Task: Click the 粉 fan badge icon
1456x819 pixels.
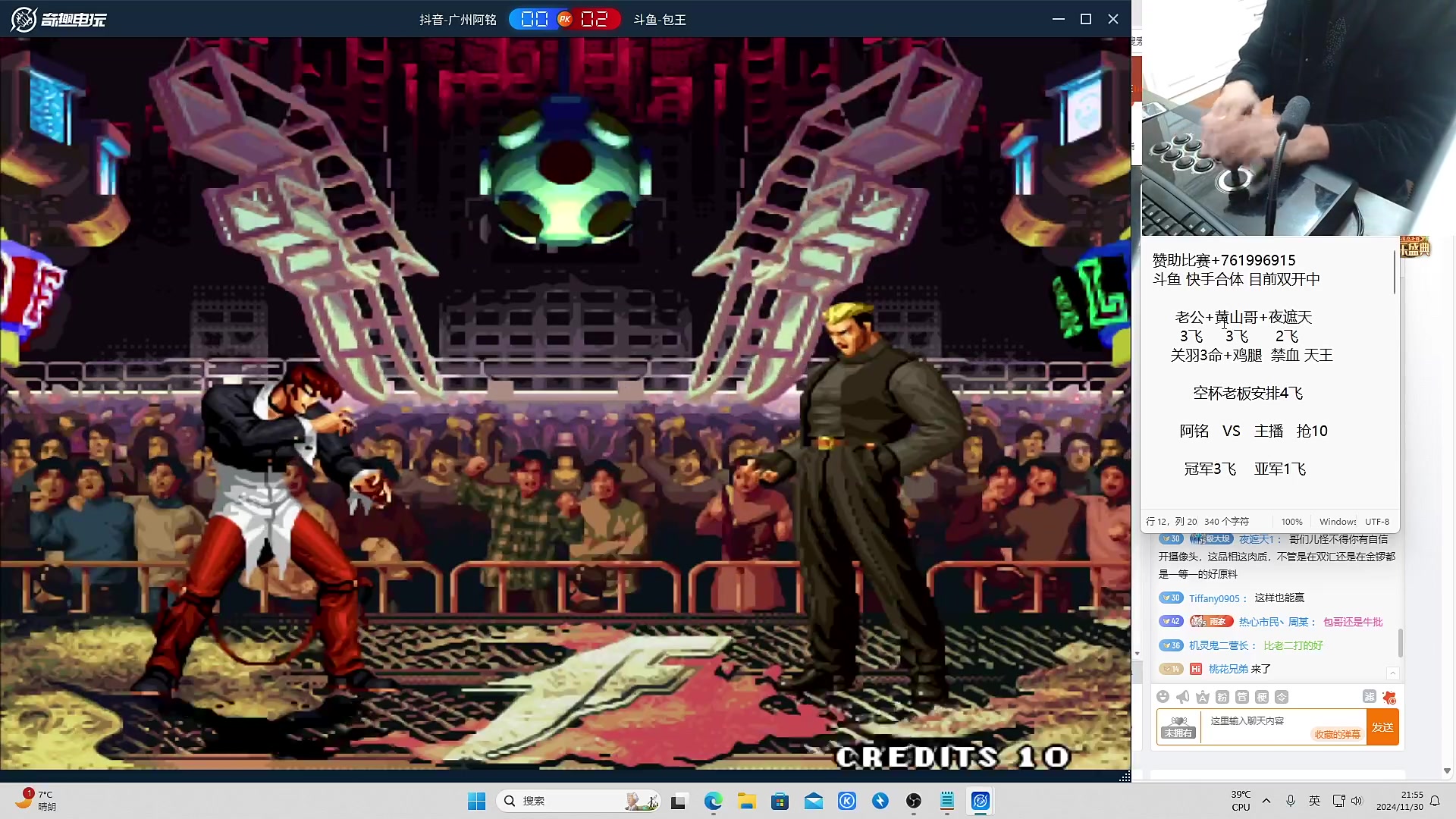Action: pos(1222,697)
